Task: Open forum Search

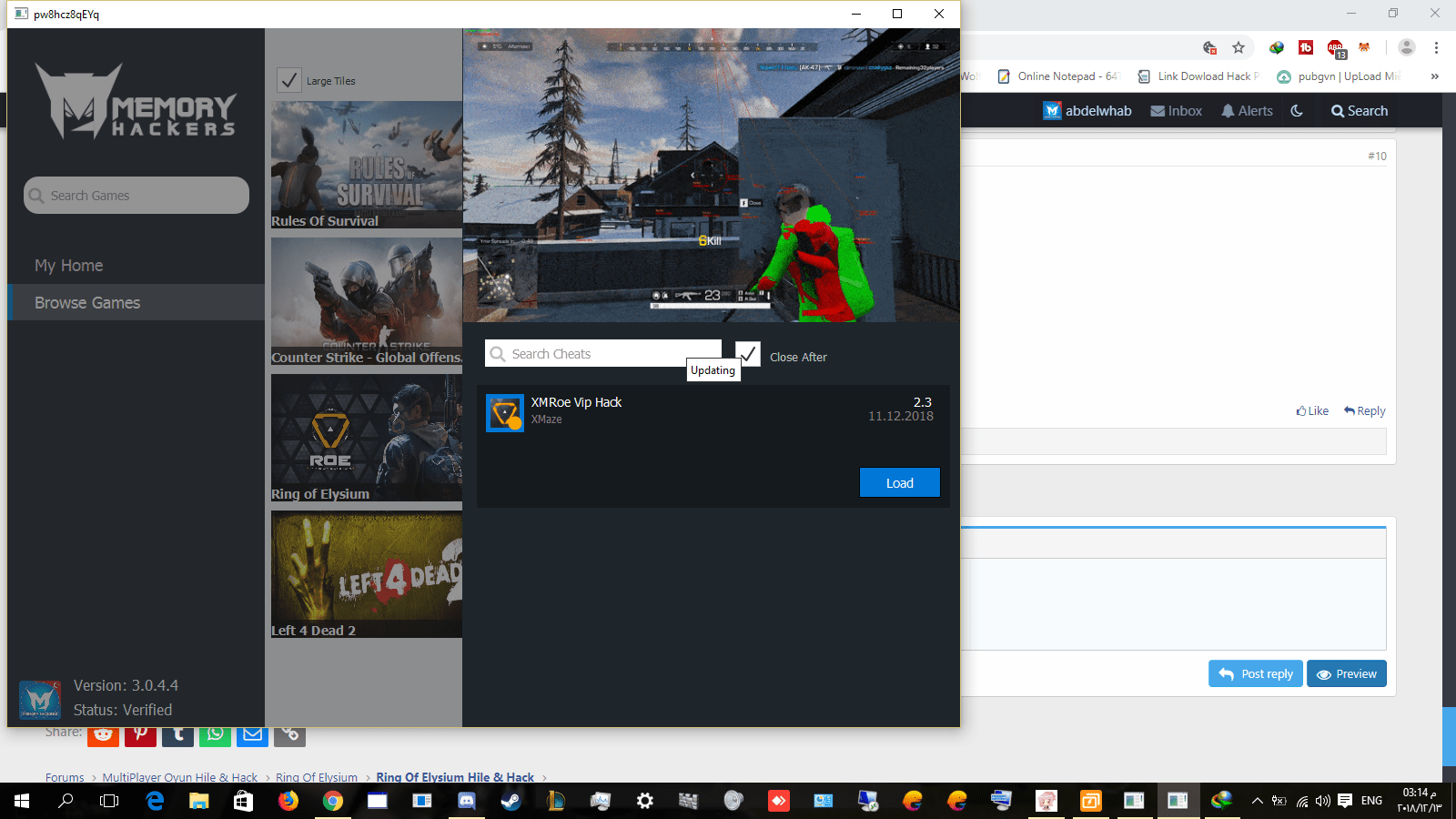Action: [x=1360, y=111]
